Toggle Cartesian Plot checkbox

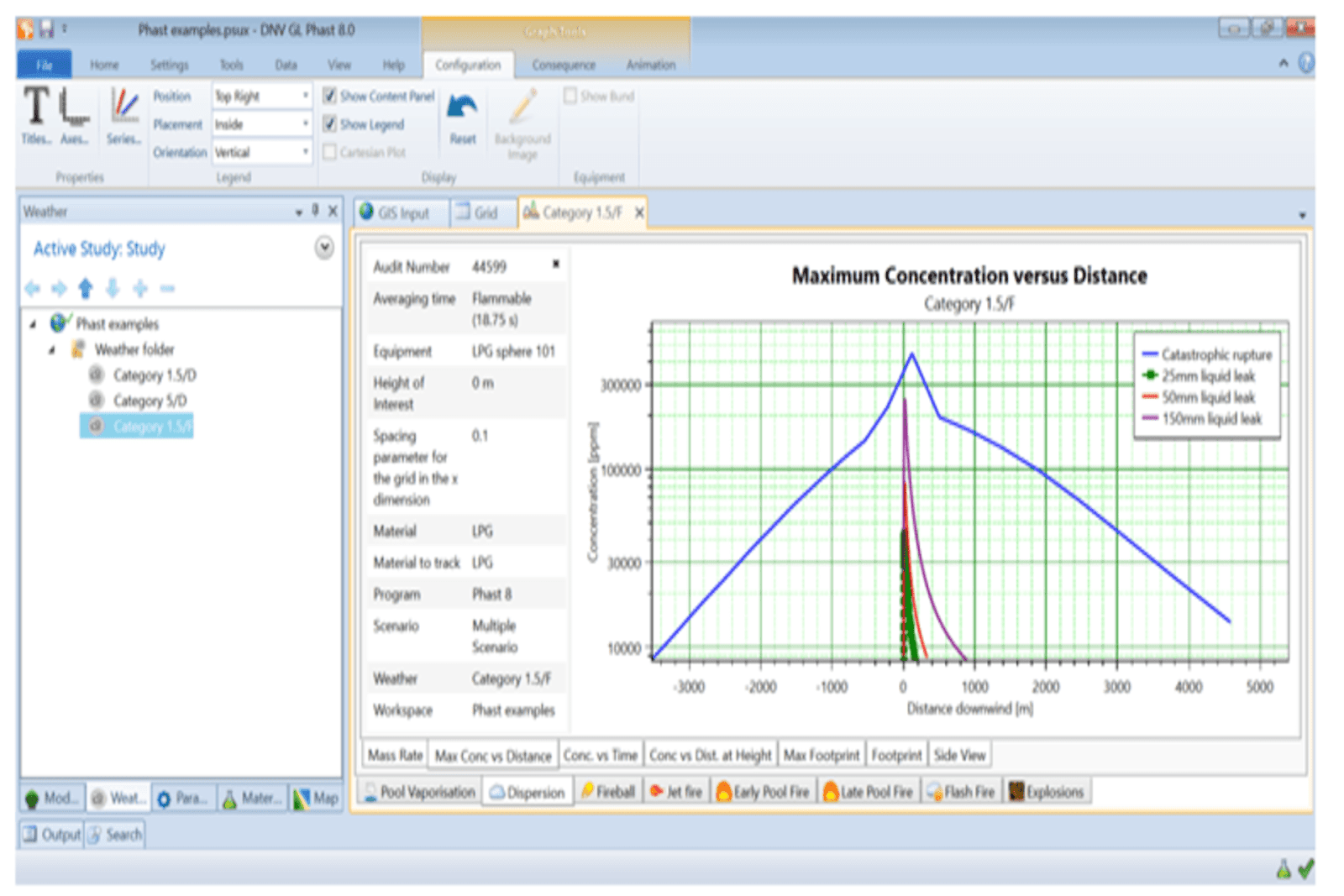330,152
